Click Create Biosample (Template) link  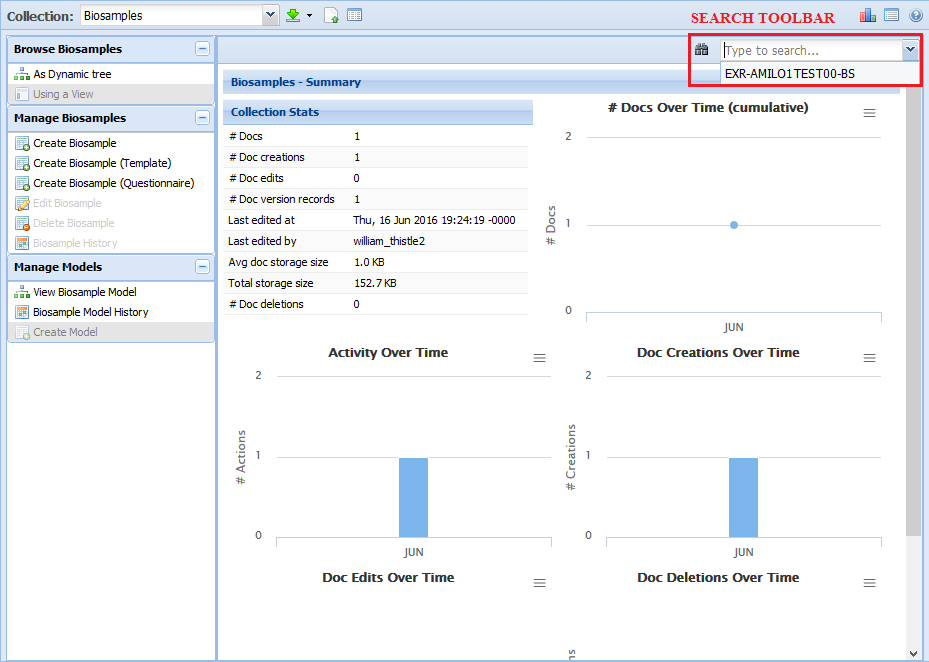point(101,163)
